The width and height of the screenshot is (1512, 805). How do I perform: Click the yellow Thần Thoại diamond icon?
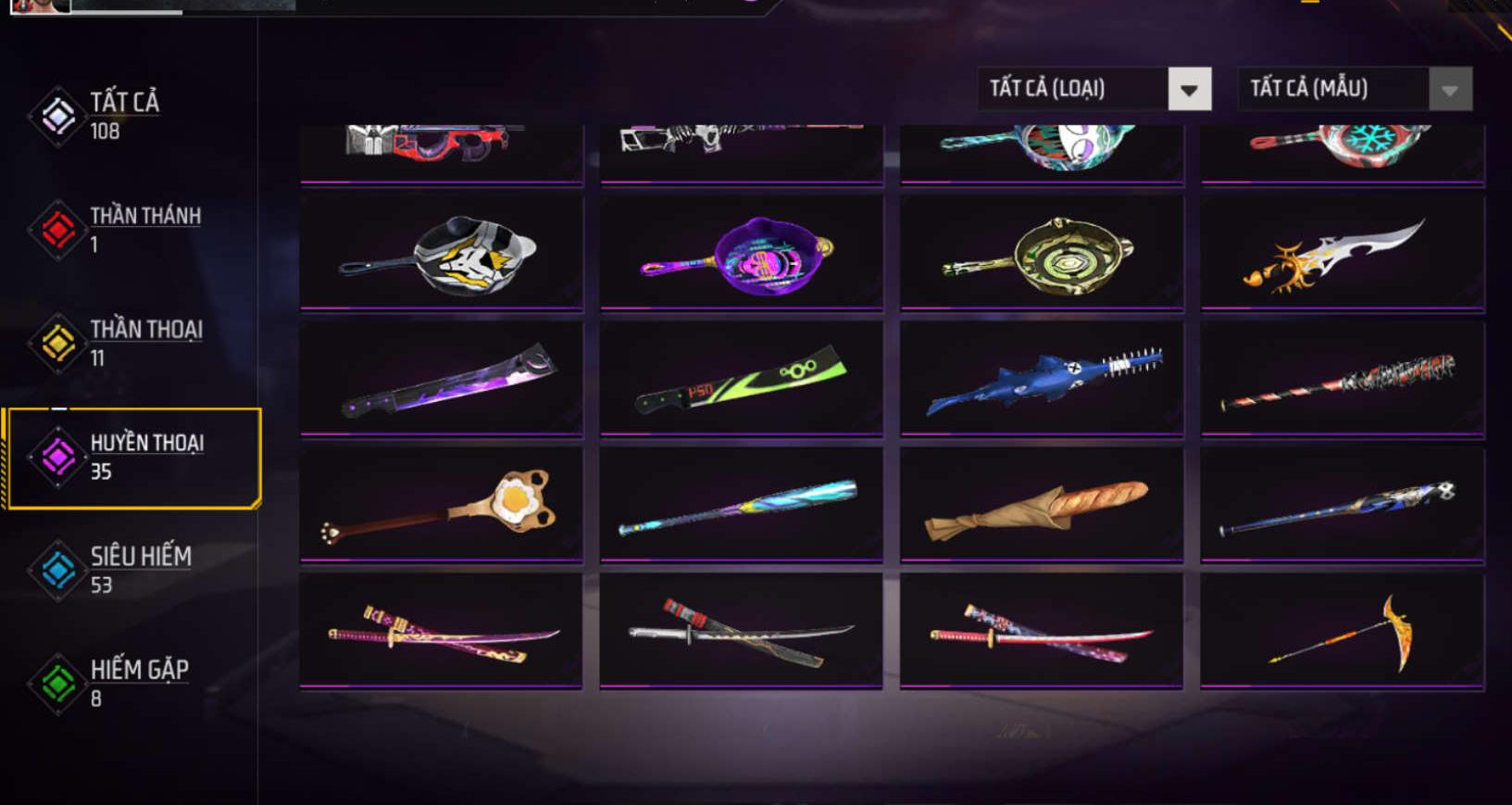coord(58,343)
